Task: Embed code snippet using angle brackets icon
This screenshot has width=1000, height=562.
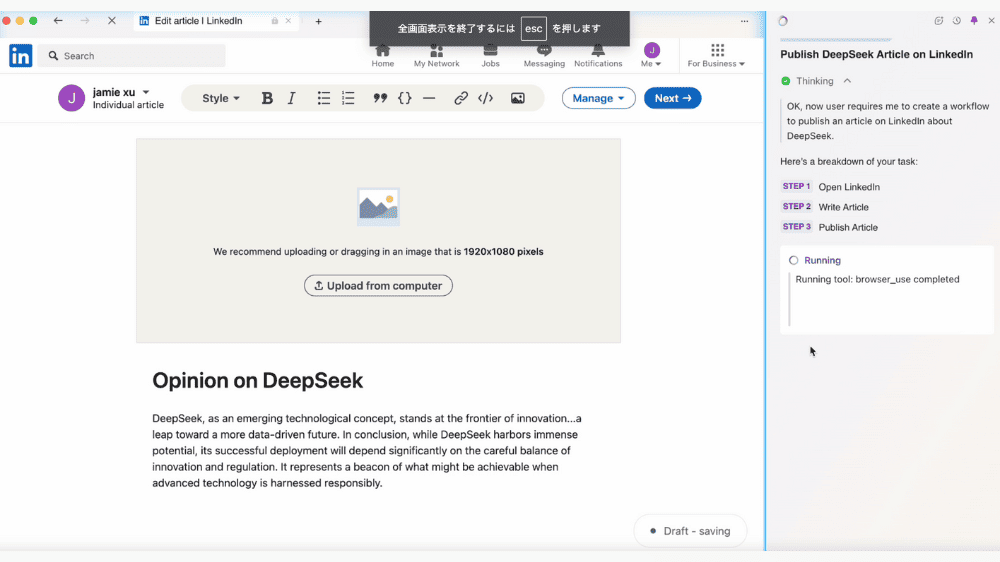Action: [x=486, y=98]
